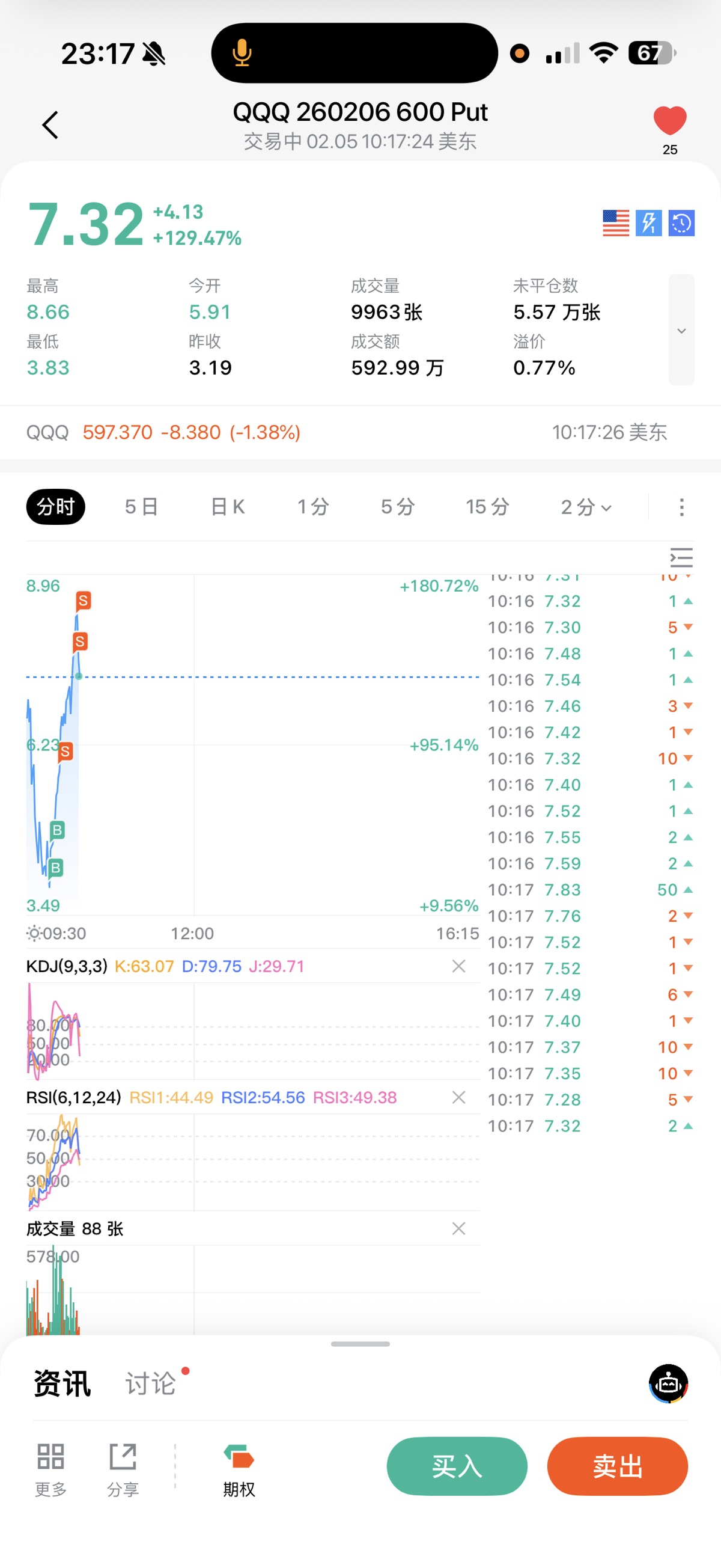Screen dimensions: 721x1568
Task: Tap the red heart favorite icon
Action: (669, 120)
